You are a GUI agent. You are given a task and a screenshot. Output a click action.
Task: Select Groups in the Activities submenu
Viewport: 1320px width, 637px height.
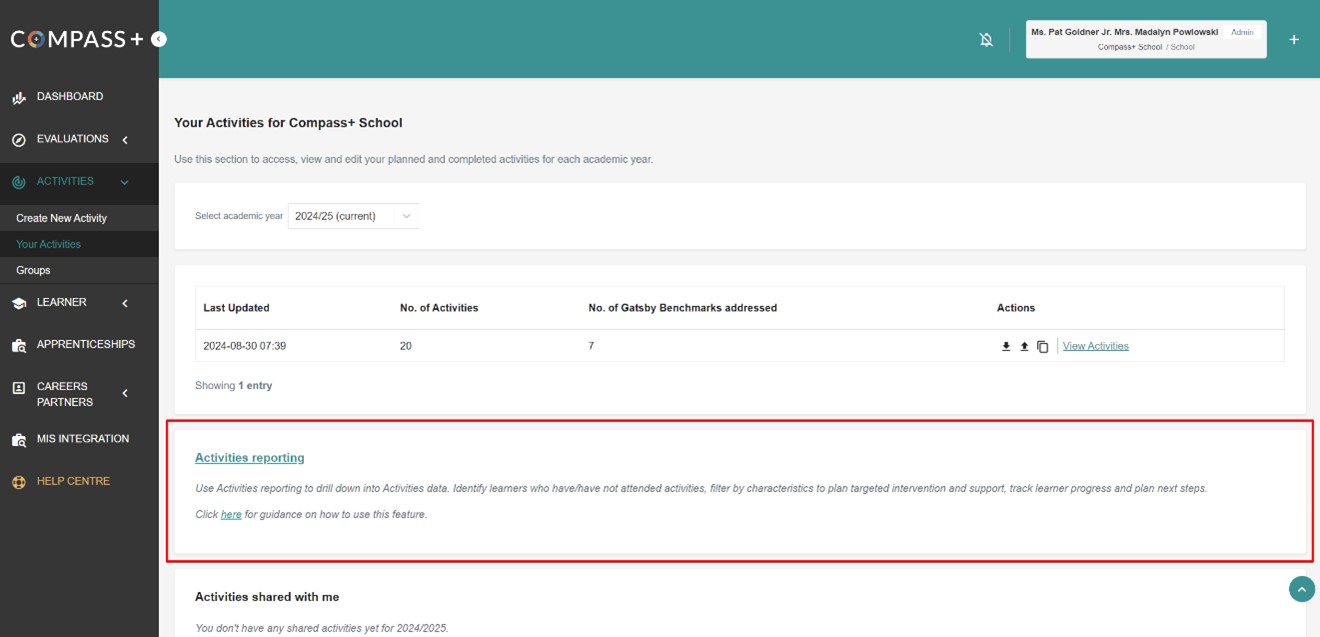(33, 270)
